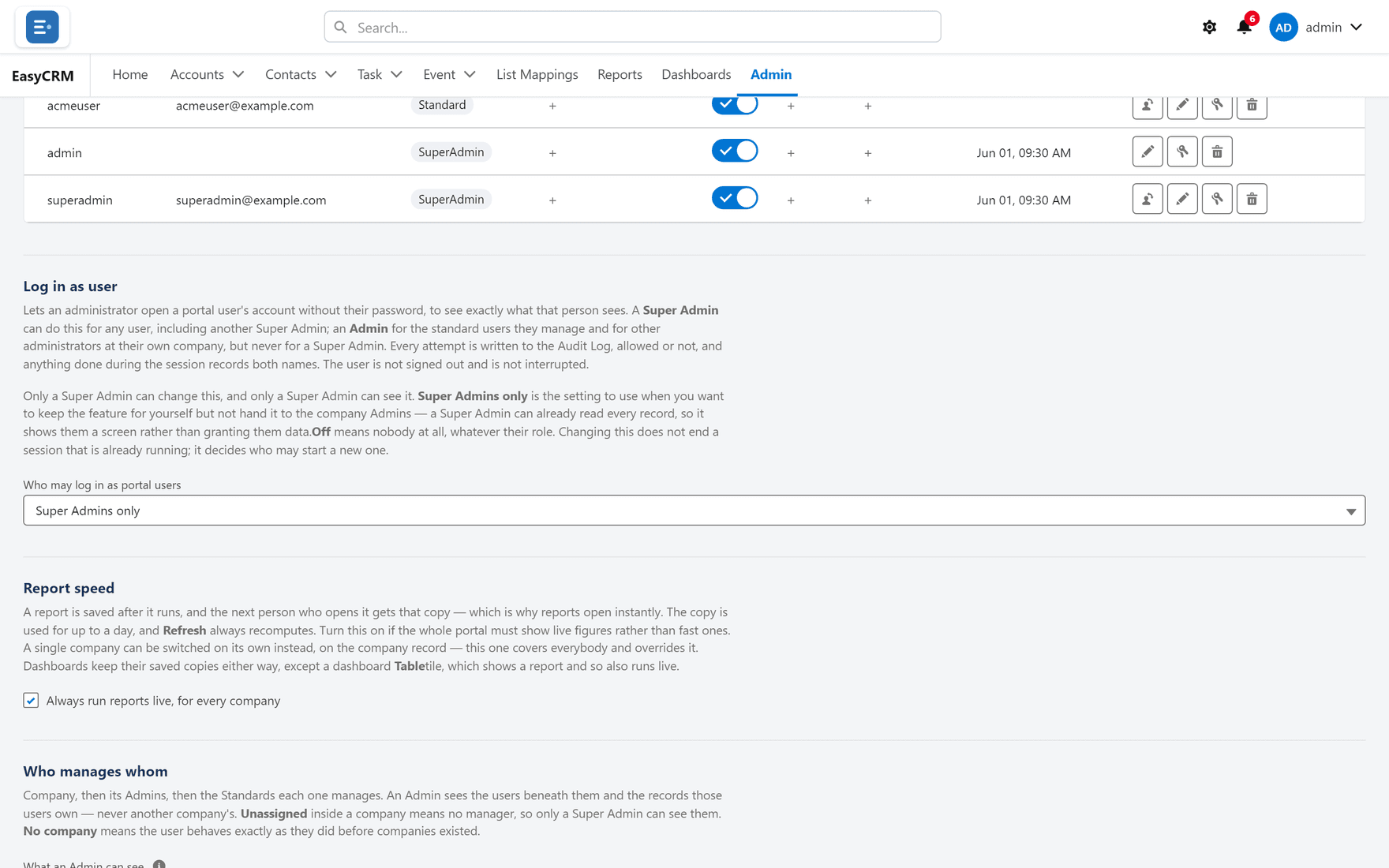Viewport: 1389px width, 868px height.
Task: Toggle active switch for admin
Action: pyautogui.click(x=735, y=151)
